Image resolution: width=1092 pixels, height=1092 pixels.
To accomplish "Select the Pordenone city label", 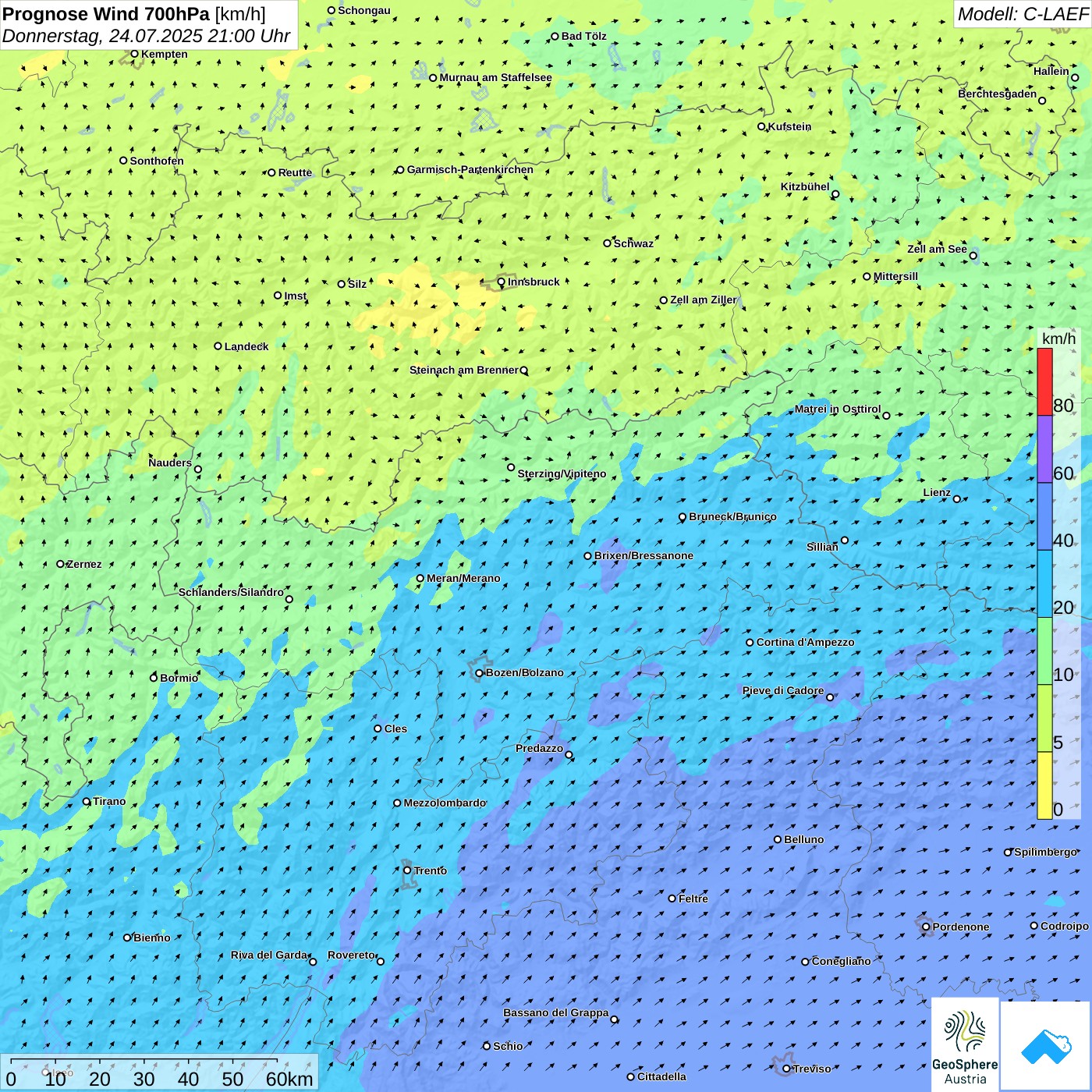I will pos(961,927).
